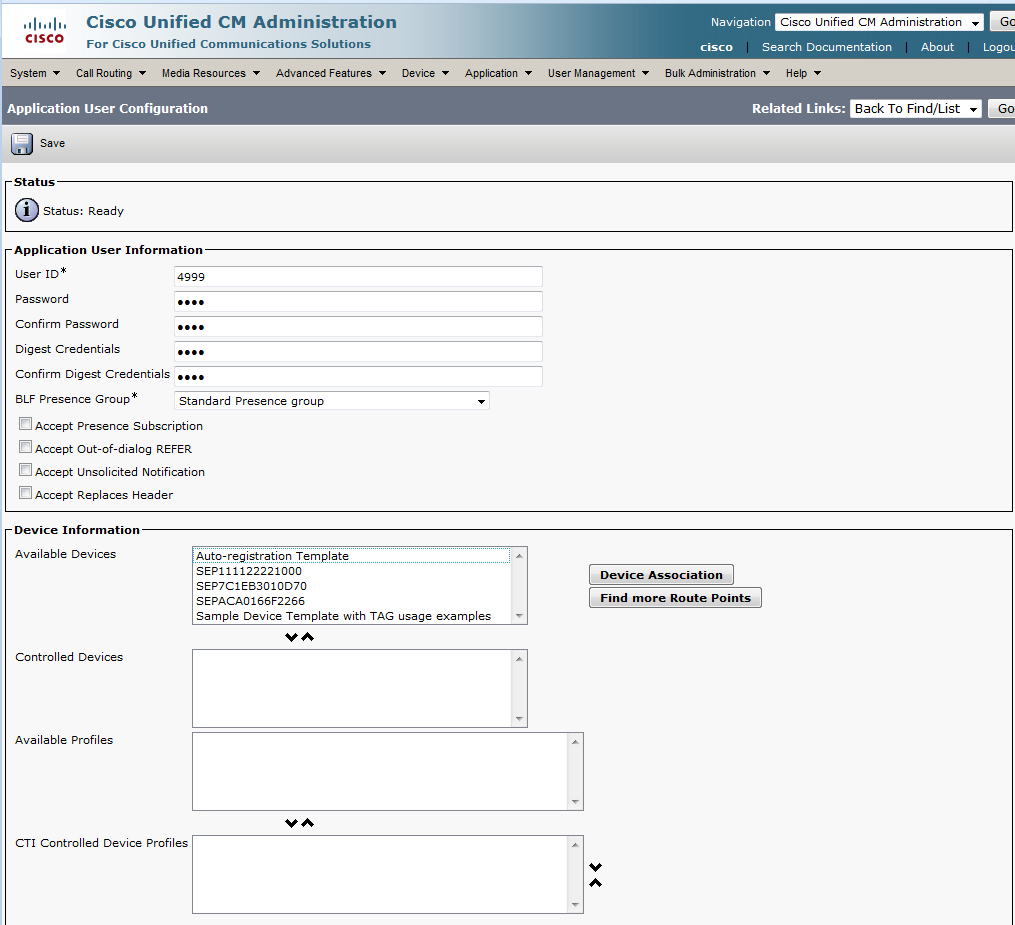Check Accept Out-of-dialog REFER
Image resolution: width=1015 pixels, height=925 pixels.
[26, 448]
